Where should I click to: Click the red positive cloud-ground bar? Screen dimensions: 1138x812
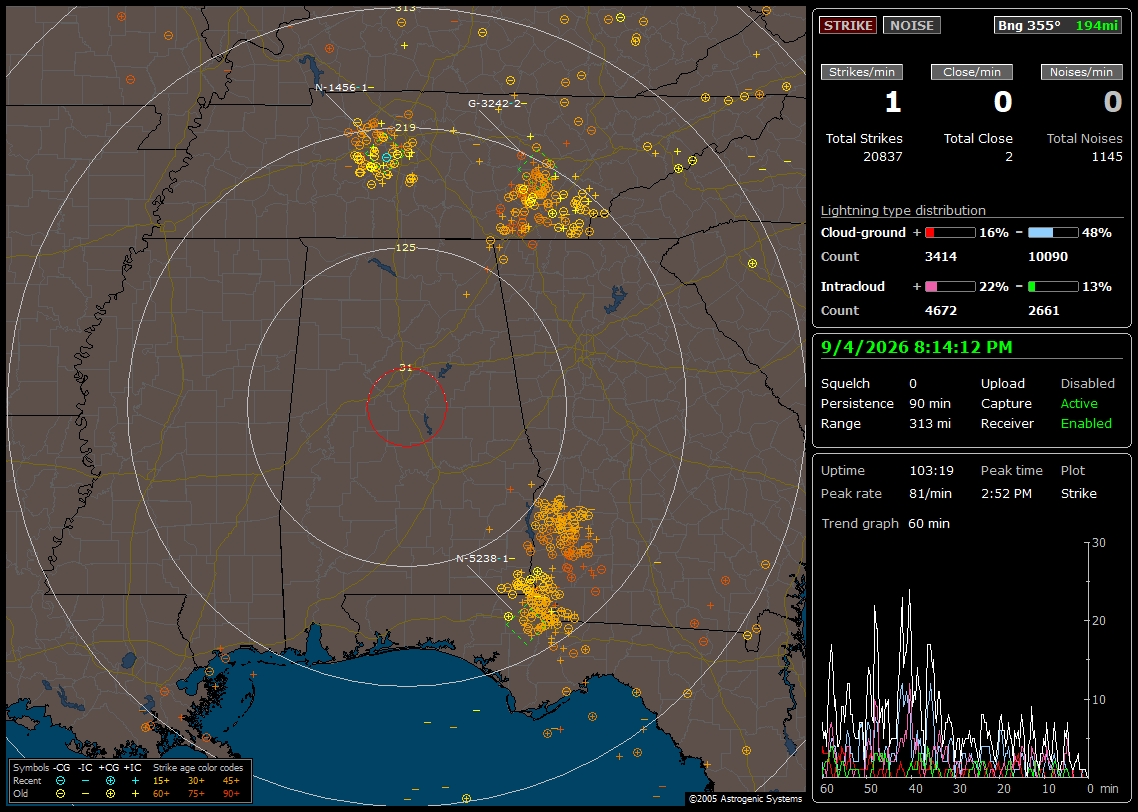(x=950, y=233)
